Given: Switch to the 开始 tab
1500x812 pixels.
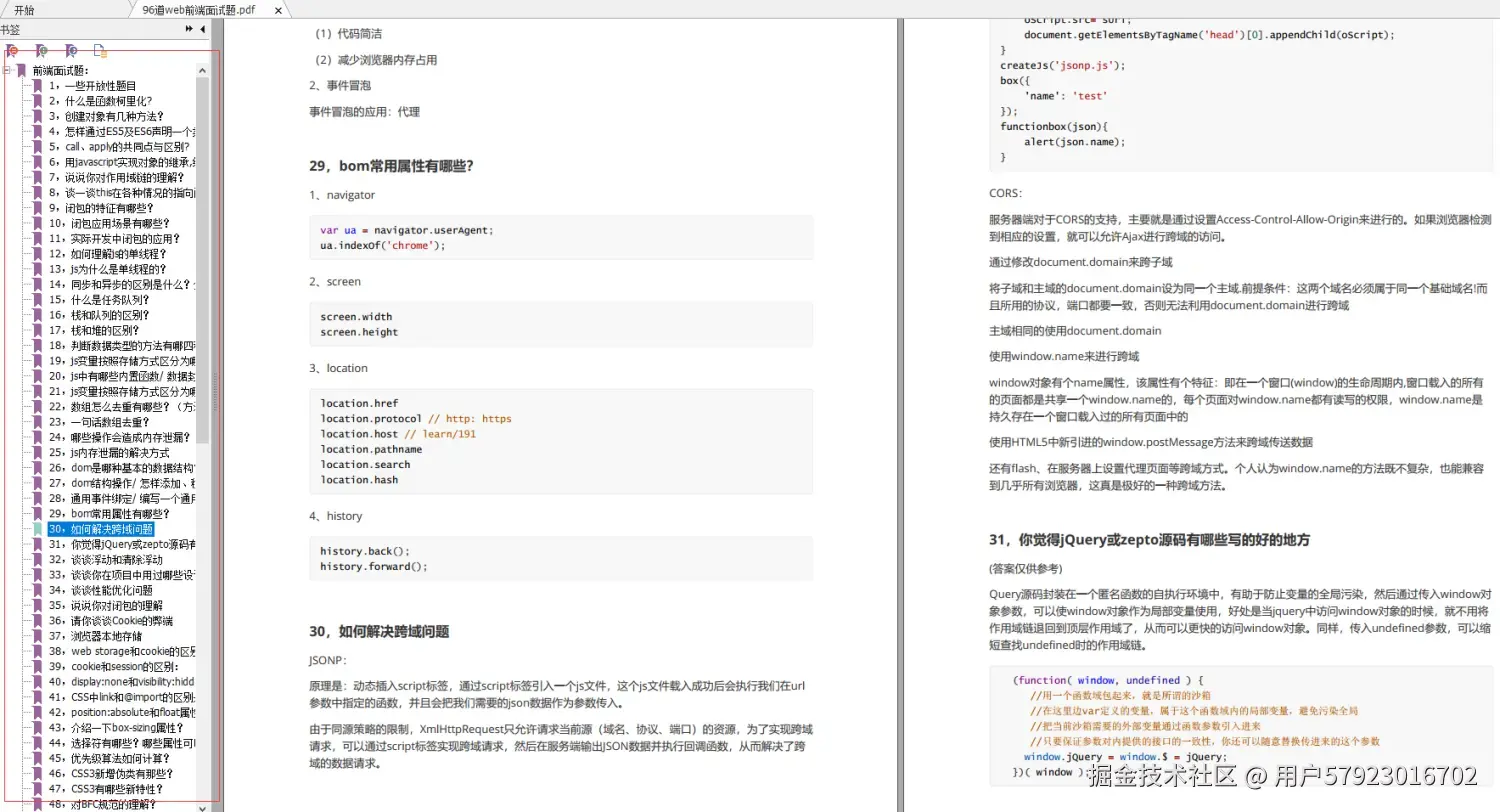Looking at the screenshot, I should 24,9.
